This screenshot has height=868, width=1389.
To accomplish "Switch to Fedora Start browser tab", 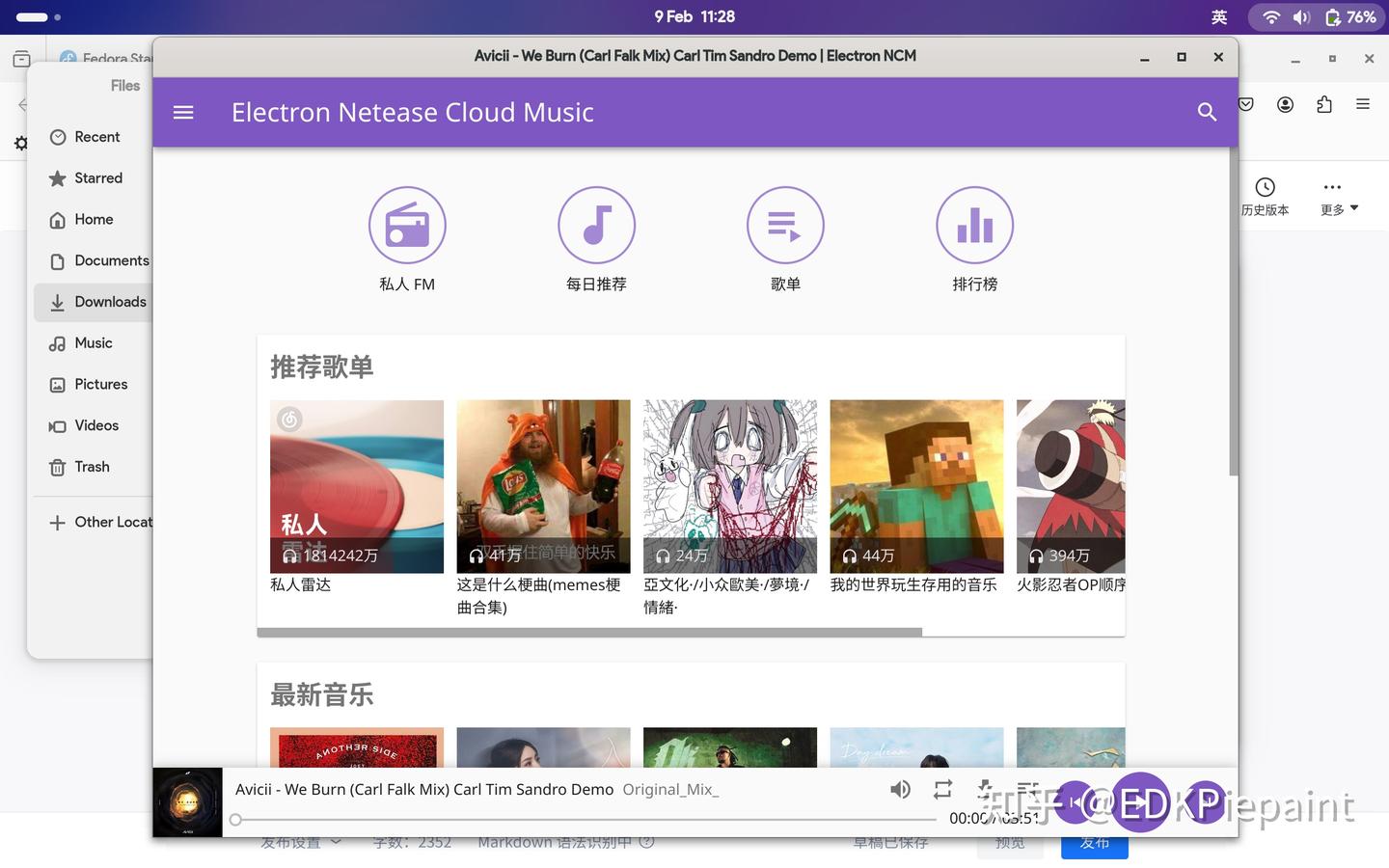I will point(106,58).
